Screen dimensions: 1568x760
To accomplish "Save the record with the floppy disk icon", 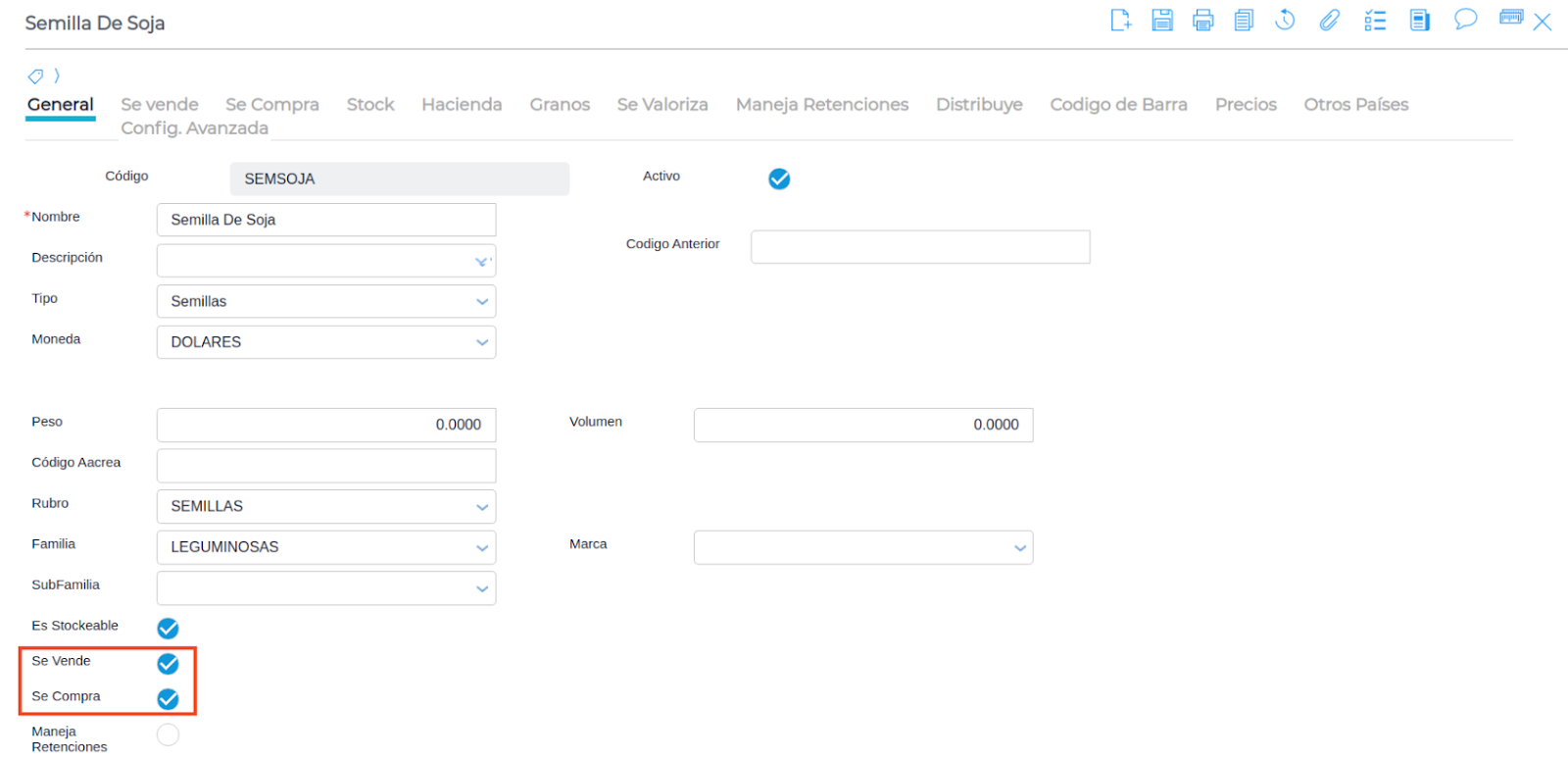I will coord(1162,21).
